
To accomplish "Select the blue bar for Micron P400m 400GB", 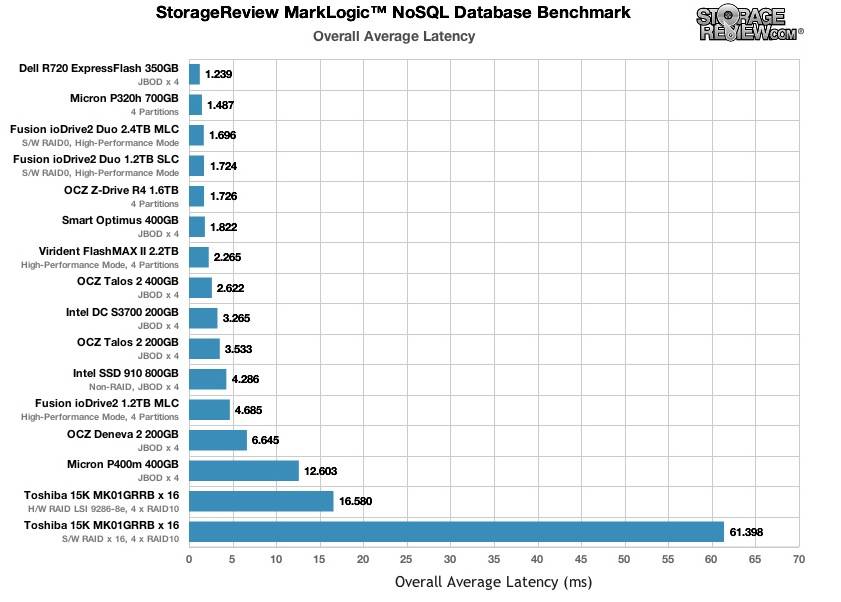I will (x=244, y=471).
